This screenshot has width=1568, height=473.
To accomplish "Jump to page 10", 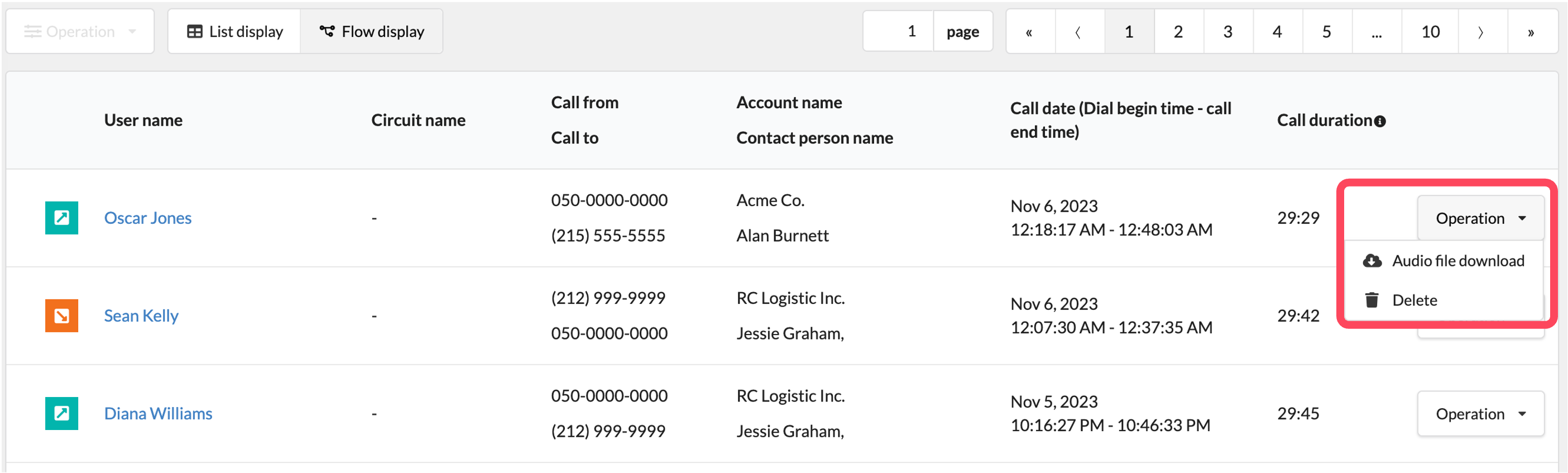I will pos(1431,32).
